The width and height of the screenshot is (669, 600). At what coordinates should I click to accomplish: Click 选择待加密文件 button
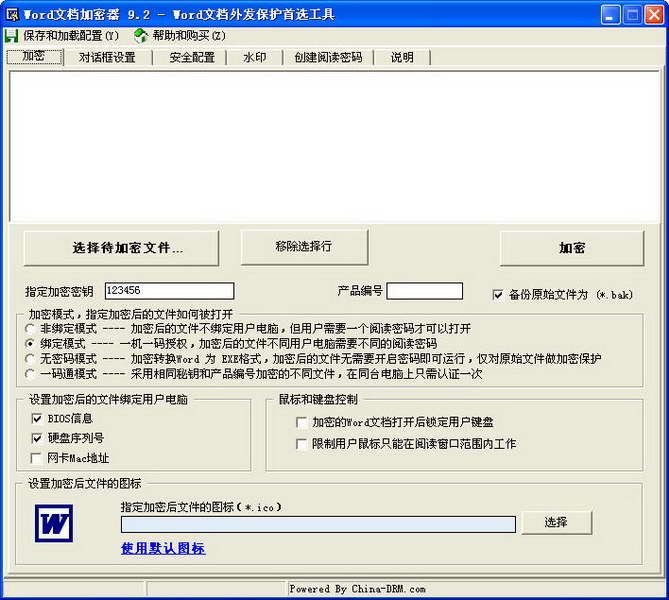click(x=122, y=248)
